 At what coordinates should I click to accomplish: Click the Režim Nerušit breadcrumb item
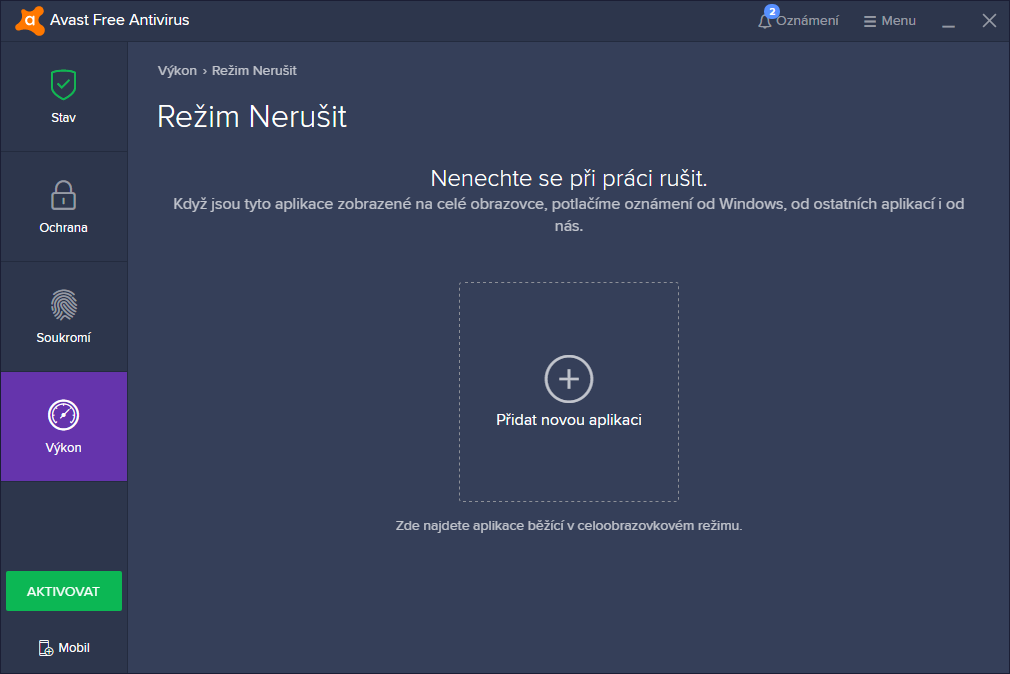[x=254, y=71]
